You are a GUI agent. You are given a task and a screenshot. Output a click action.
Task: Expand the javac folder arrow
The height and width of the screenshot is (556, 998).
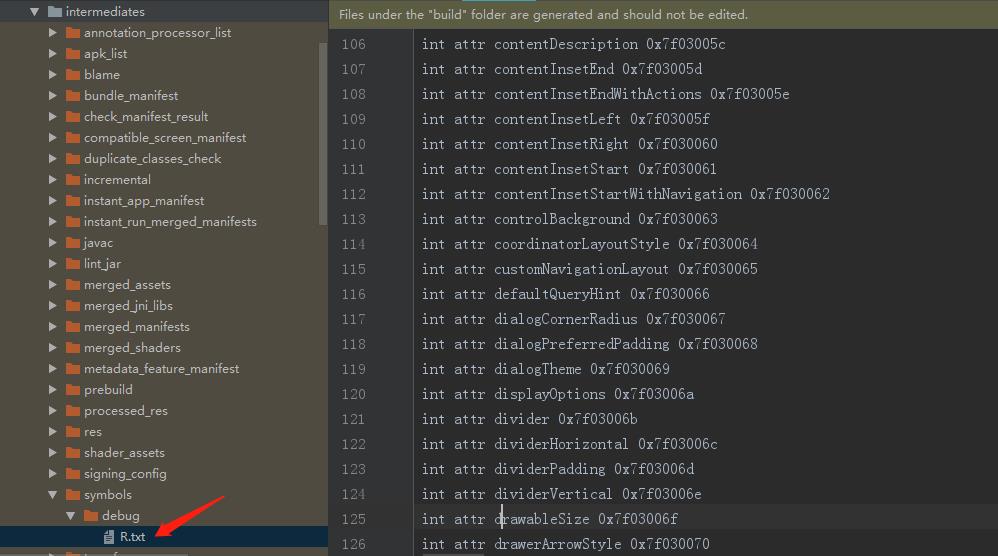[53, 242]
